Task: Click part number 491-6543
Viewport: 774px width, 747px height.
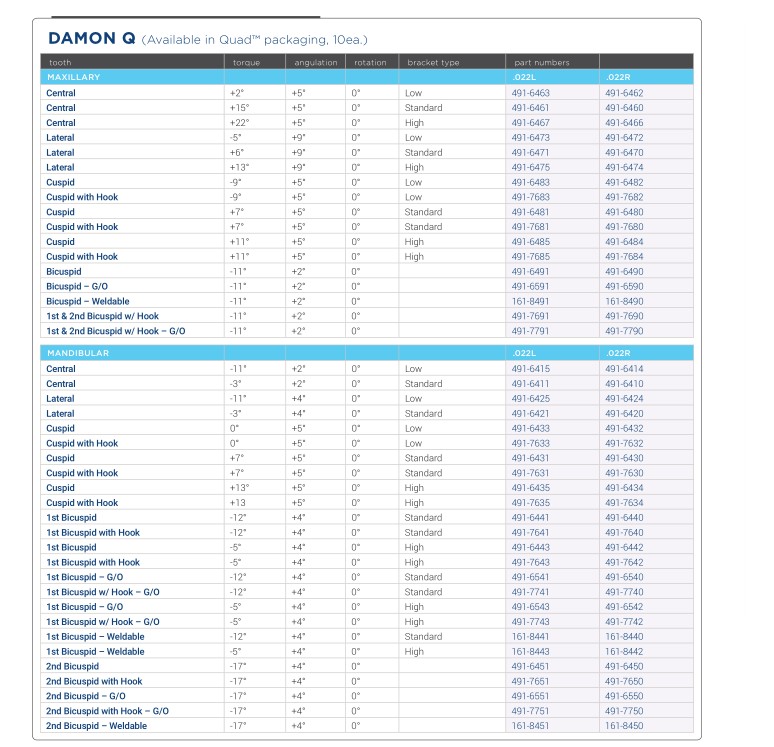Action: [531, 607]
